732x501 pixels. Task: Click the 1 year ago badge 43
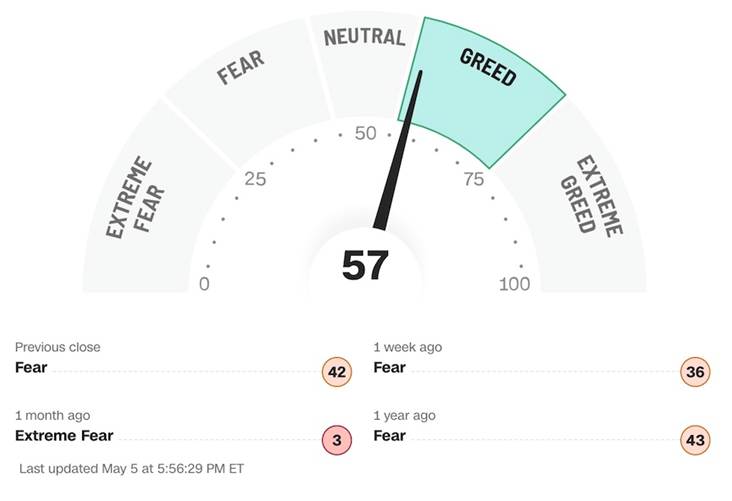(x=695, y=440)
